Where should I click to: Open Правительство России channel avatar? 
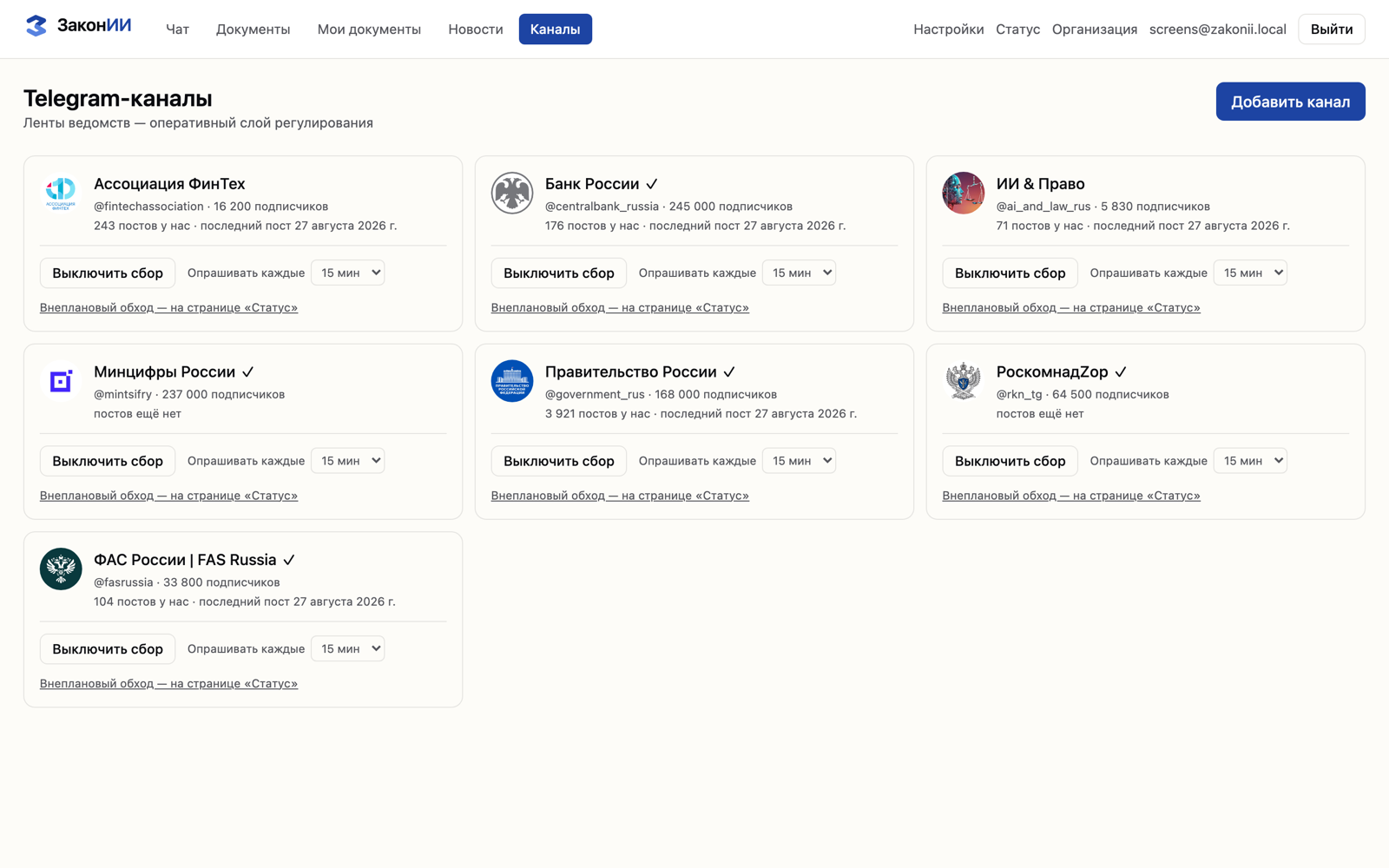point(512,381)
